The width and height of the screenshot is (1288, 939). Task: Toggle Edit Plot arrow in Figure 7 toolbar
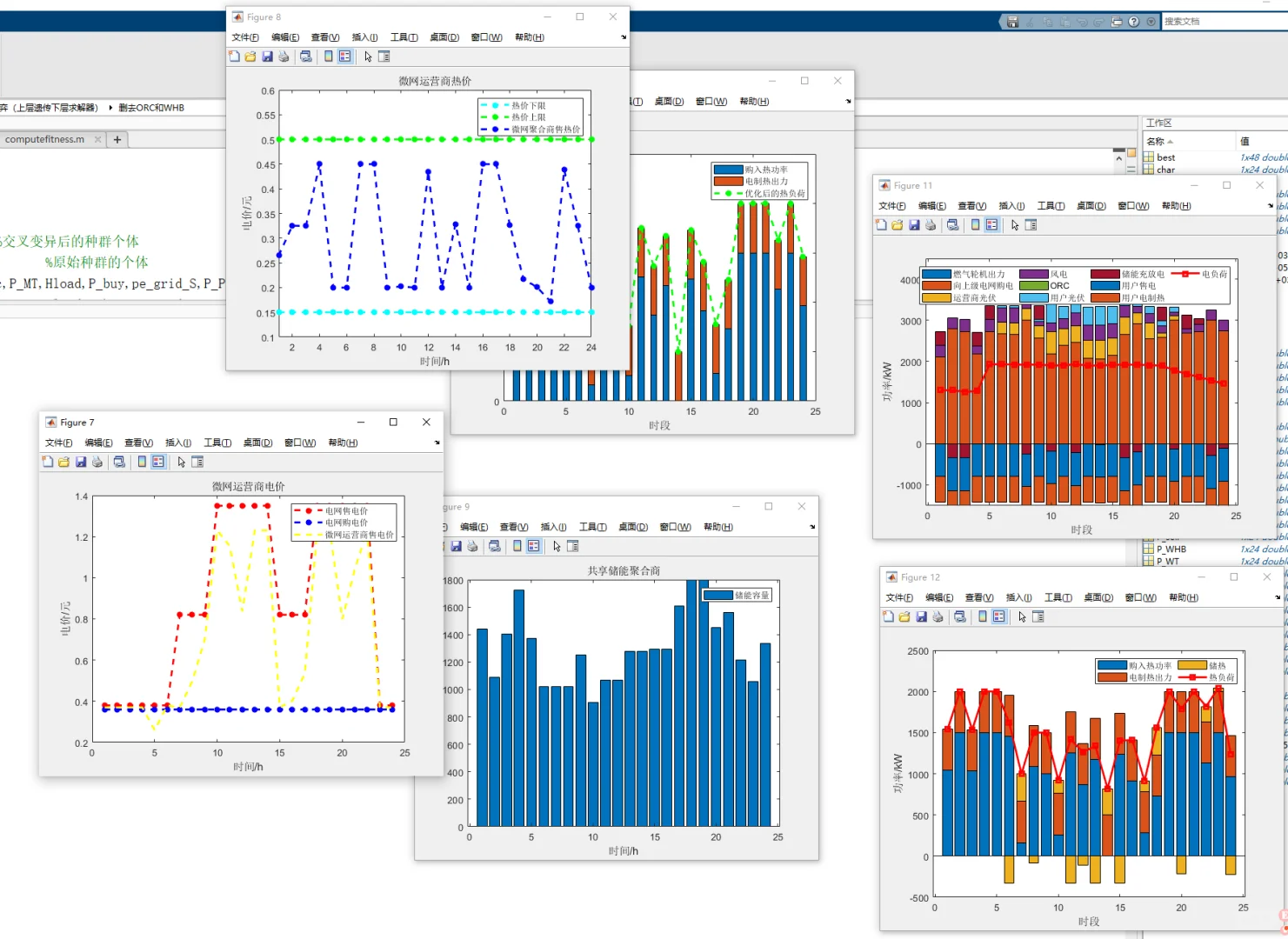click(181, 462)
